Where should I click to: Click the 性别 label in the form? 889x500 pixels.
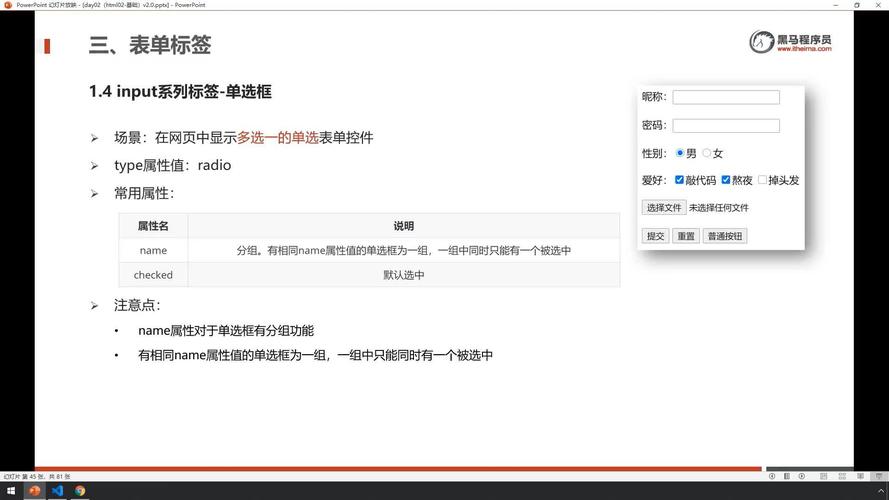[x=654, y=153]
